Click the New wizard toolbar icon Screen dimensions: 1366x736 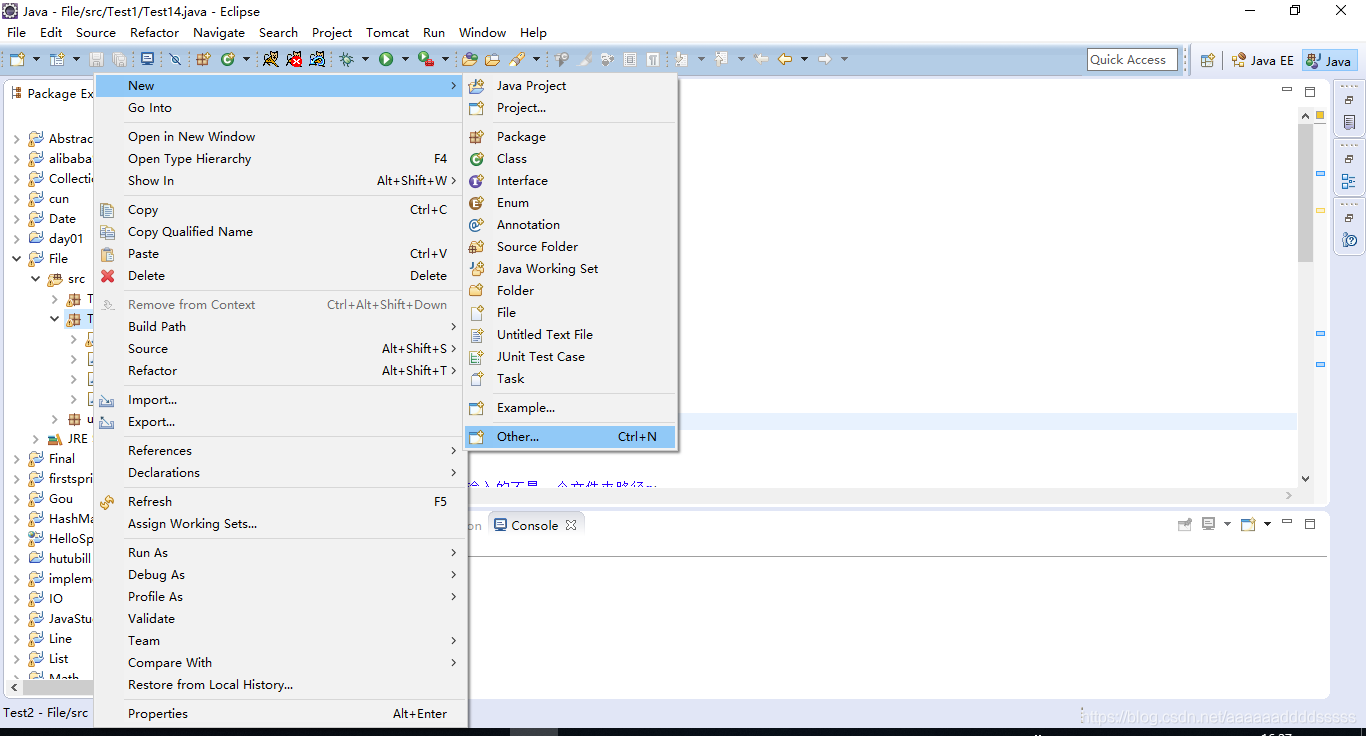(x=17, y=60)
